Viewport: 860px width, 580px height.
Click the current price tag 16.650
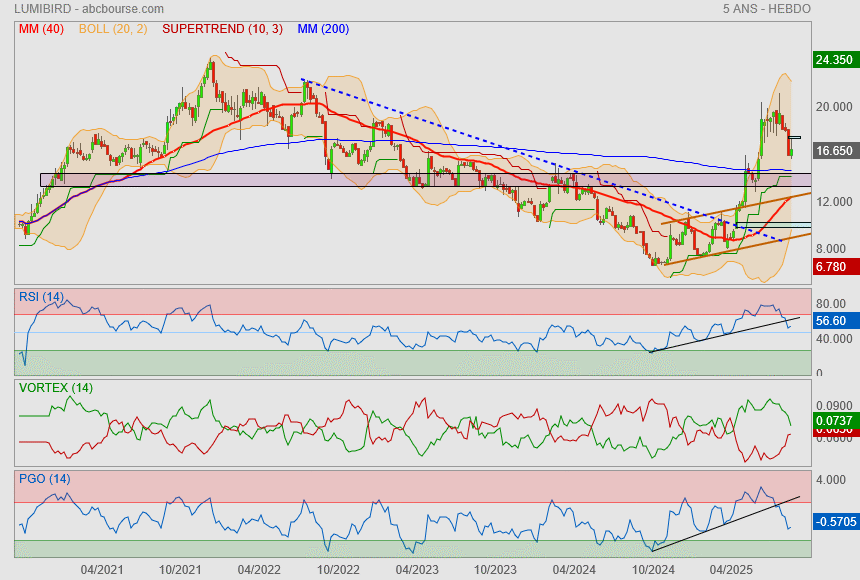tap(834, 151)
